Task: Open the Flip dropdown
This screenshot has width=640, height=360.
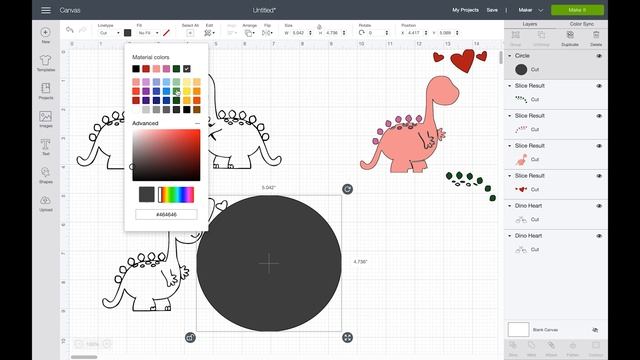Action: click(267, 33)
